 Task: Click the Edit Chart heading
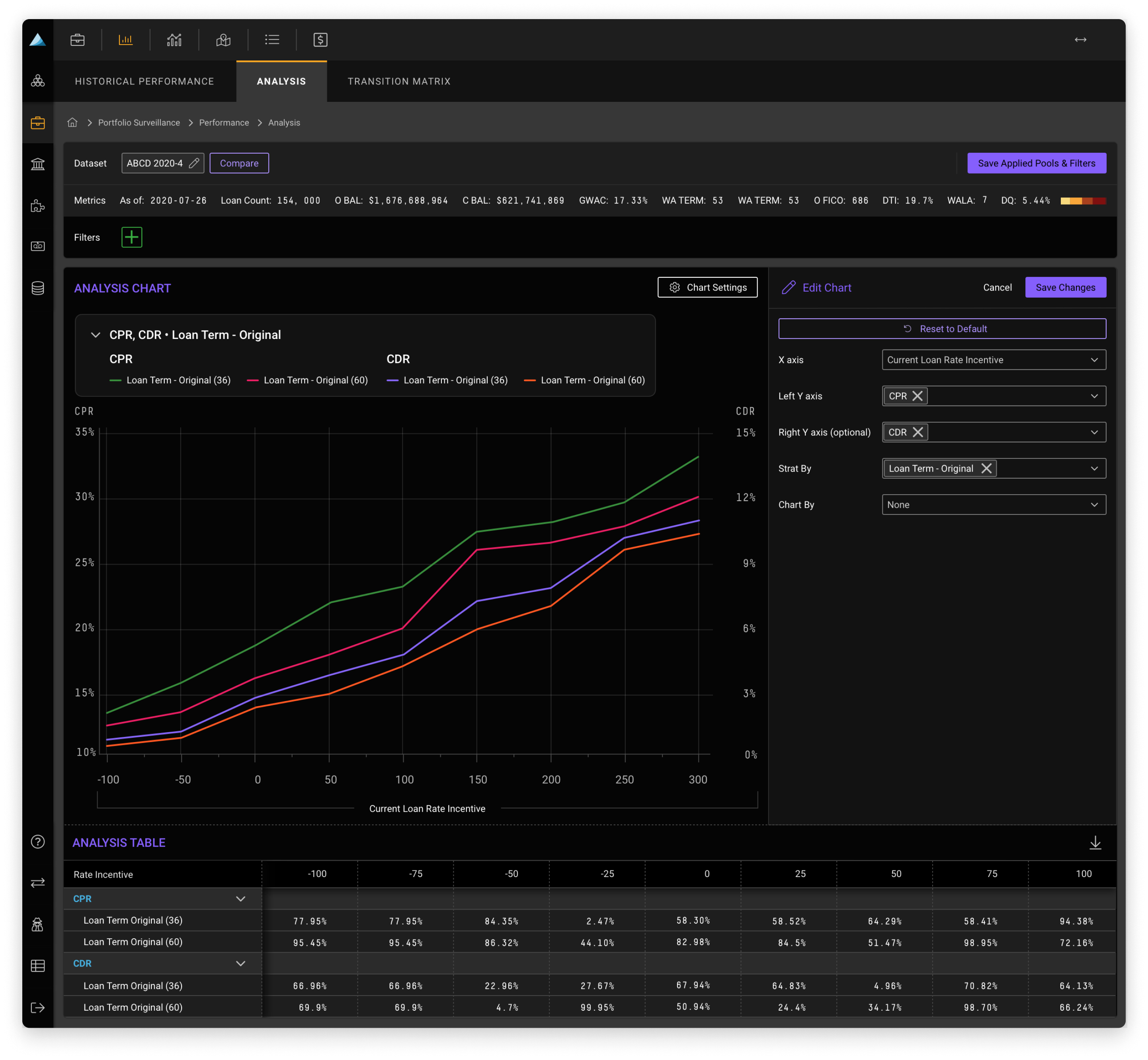coord(827,287)
